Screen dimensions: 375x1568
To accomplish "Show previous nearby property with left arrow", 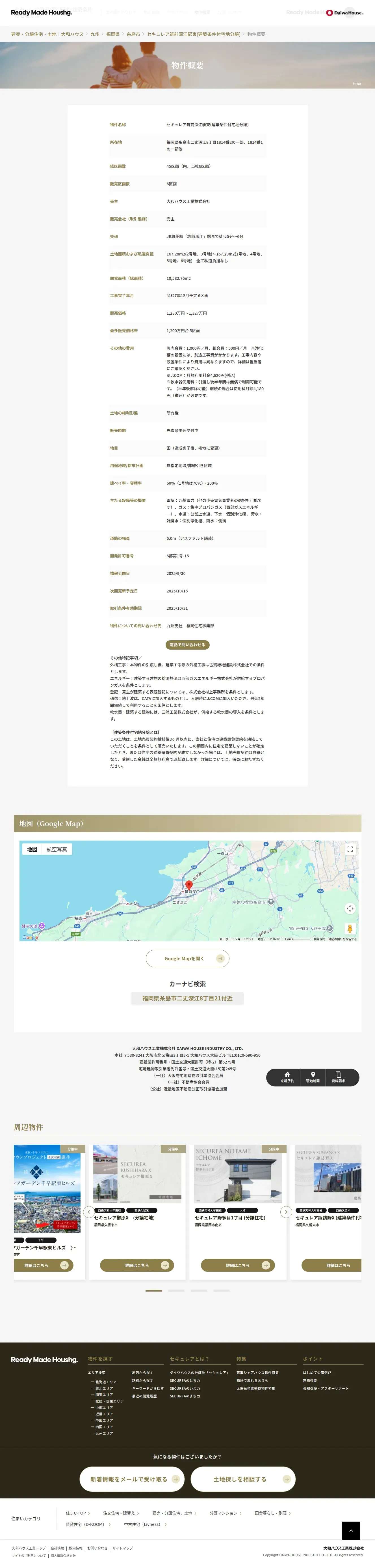I will click(x=89, y=1212).
